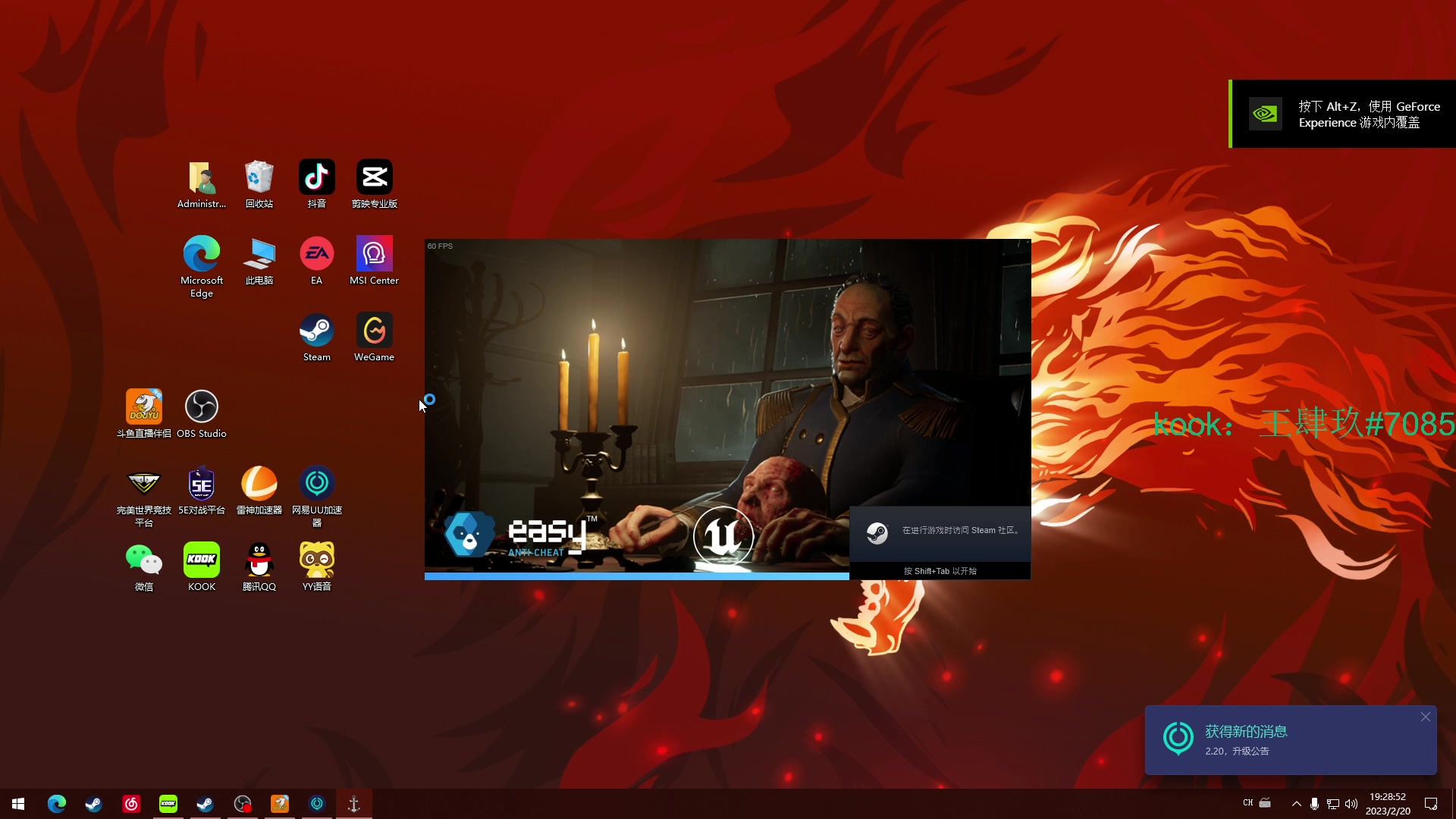
Task: Click the UU logo in notification toast
Action: pyautogui.click(x=1178, y=739)
